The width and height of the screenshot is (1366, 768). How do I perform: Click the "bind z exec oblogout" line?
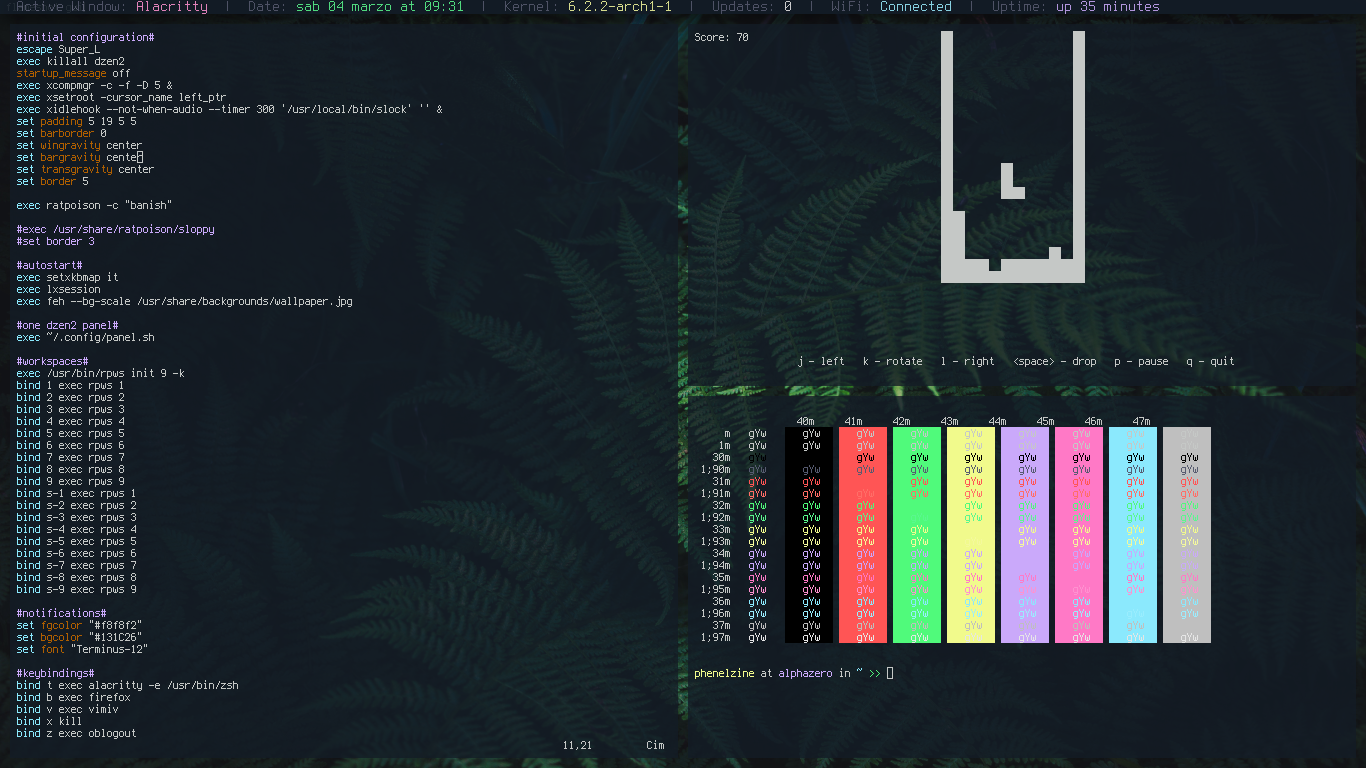(76, 733)
